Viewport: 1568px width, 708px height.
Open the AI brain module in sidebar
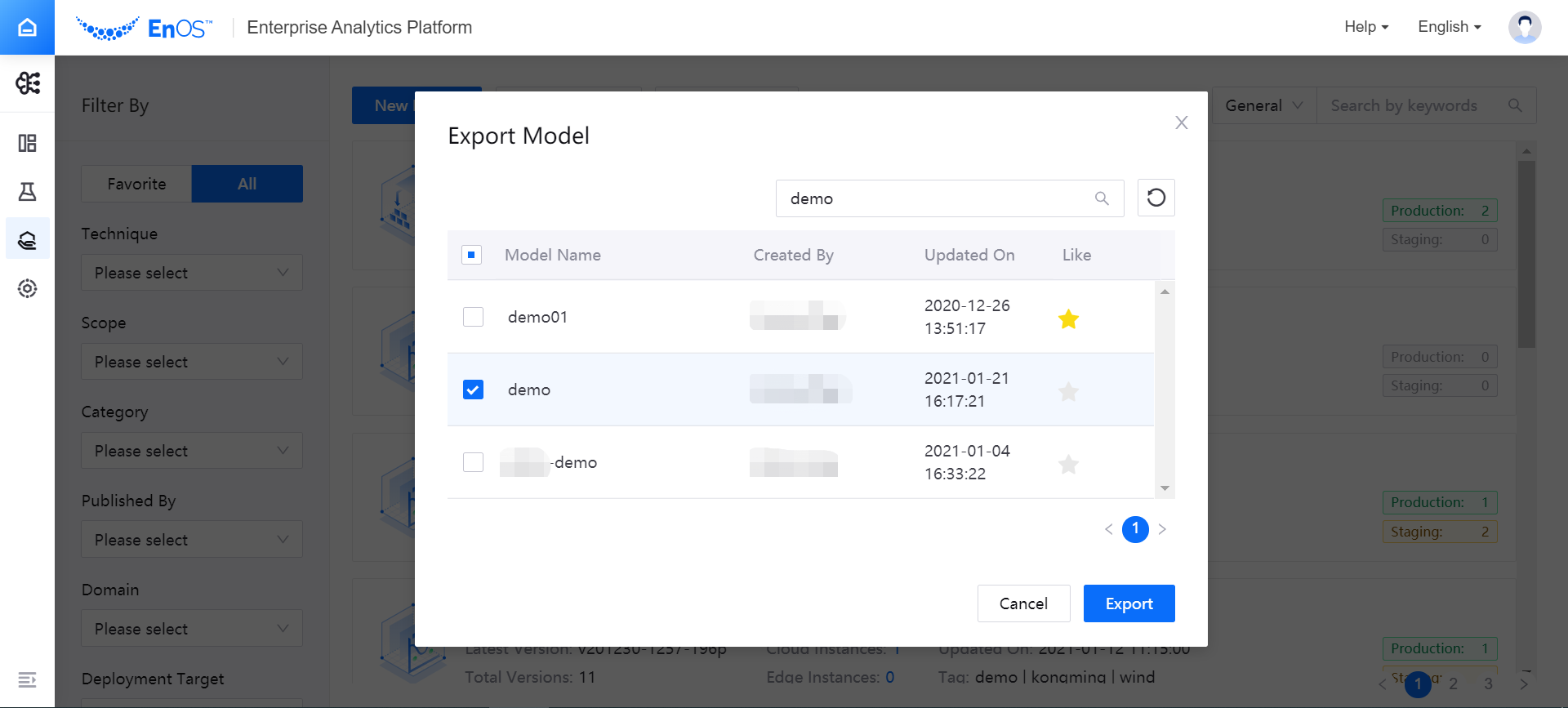tap(27, 82)
